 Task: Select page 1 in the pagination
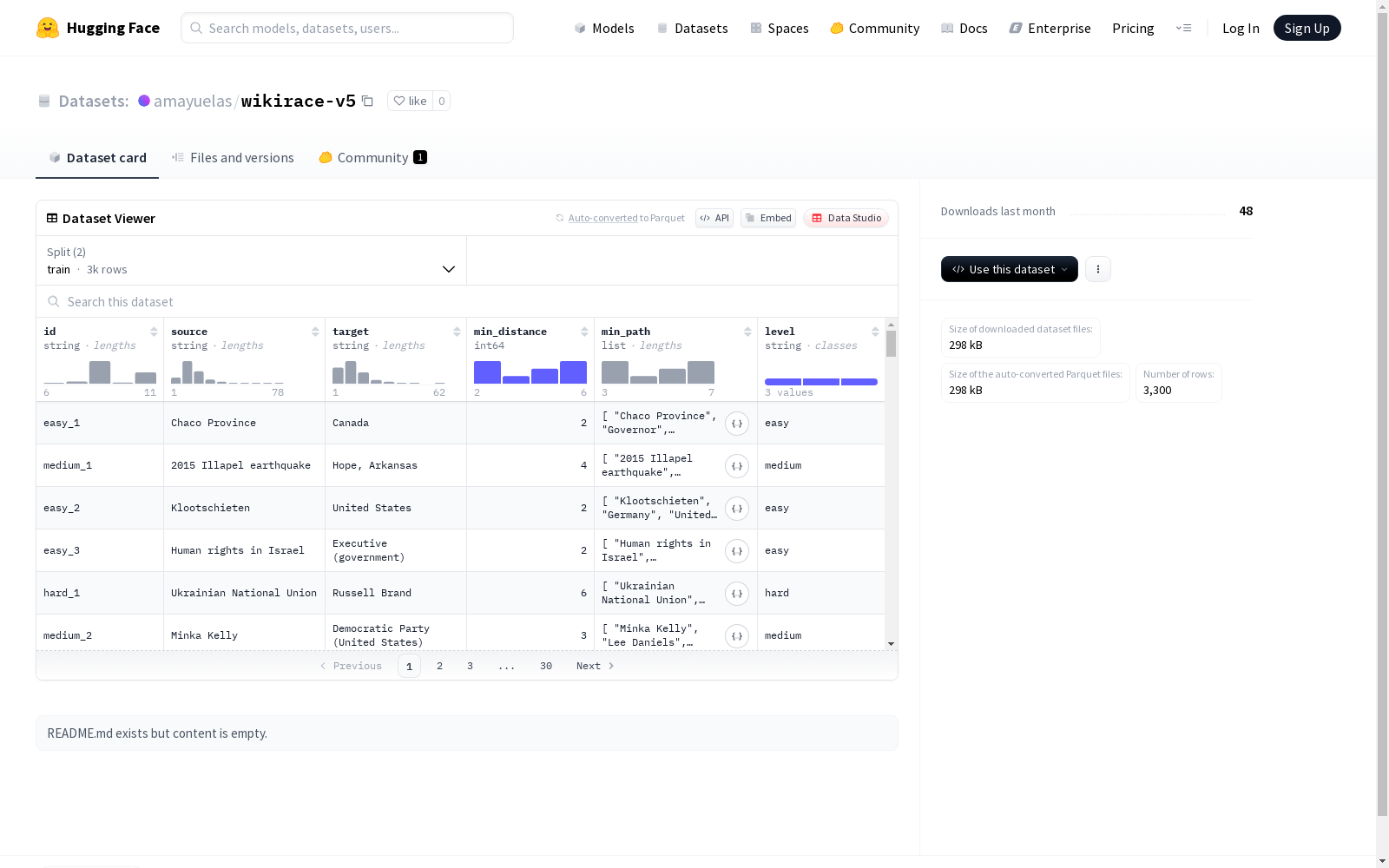click(409, 666)
